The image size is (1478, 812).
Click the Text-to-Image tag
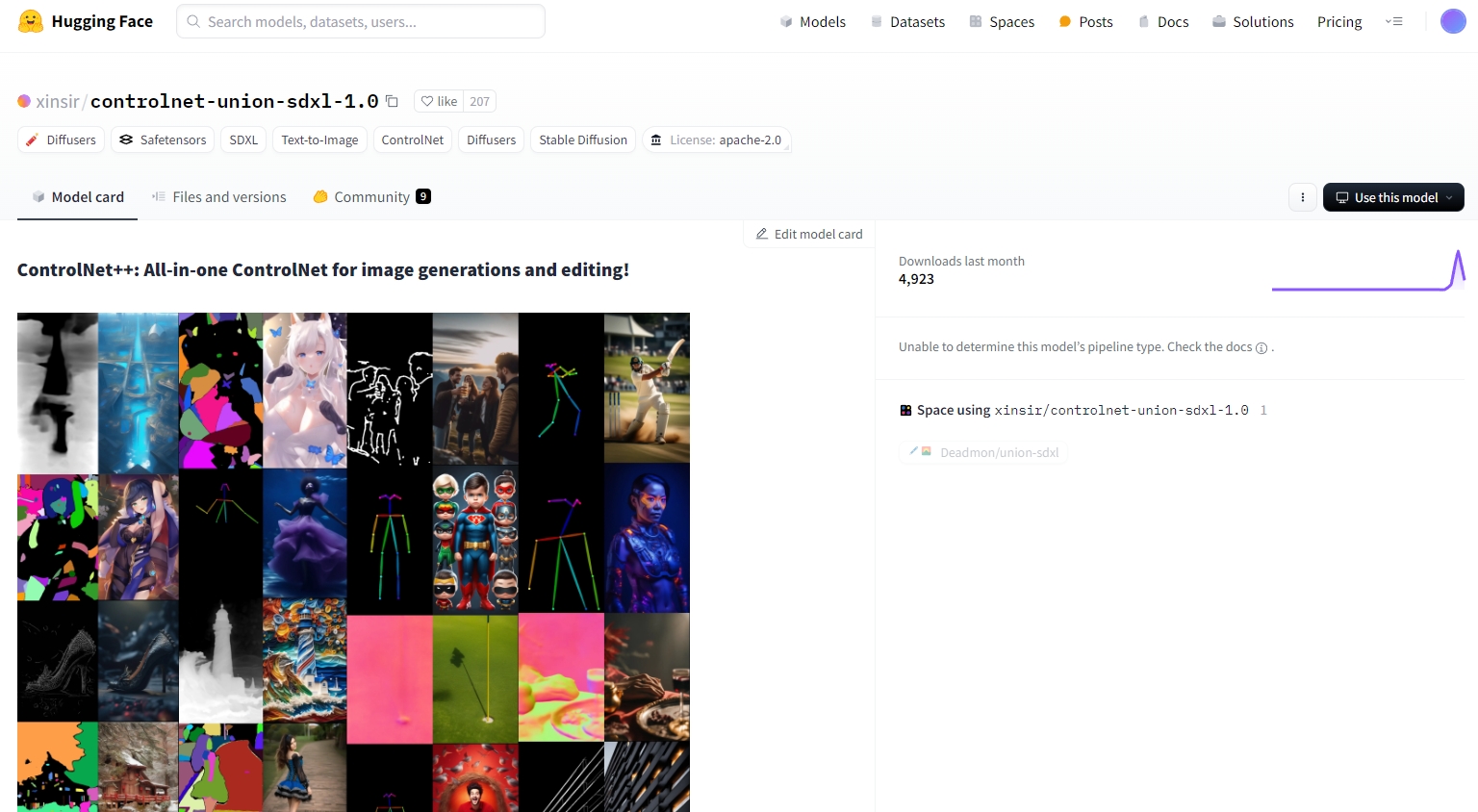pos(319,140)
